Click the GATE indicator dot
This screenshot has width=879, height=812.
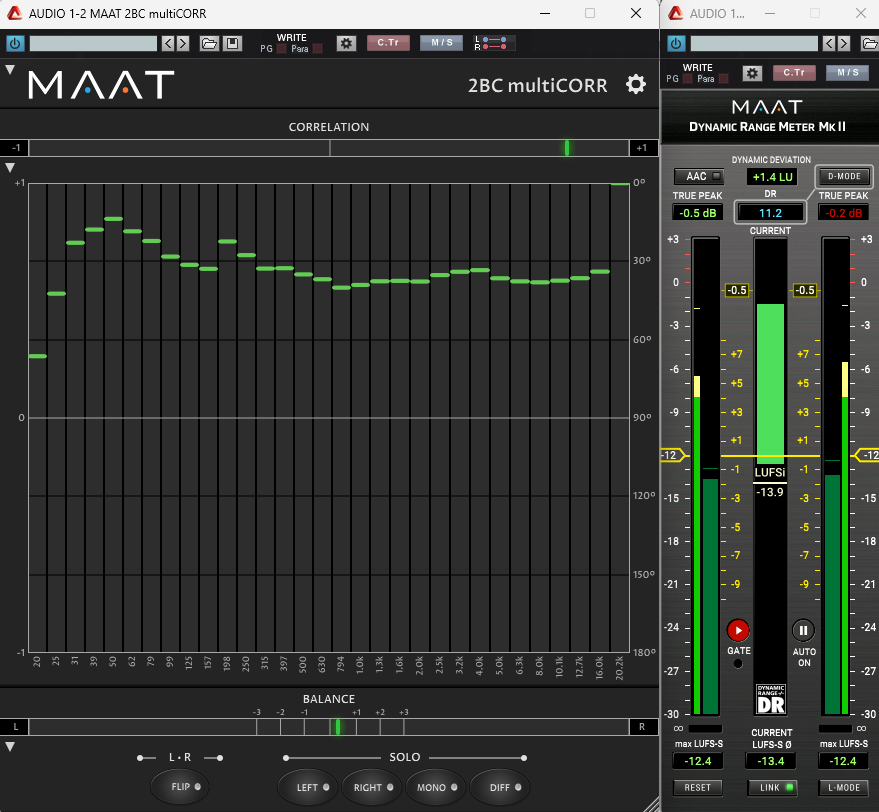click(738, 664)
